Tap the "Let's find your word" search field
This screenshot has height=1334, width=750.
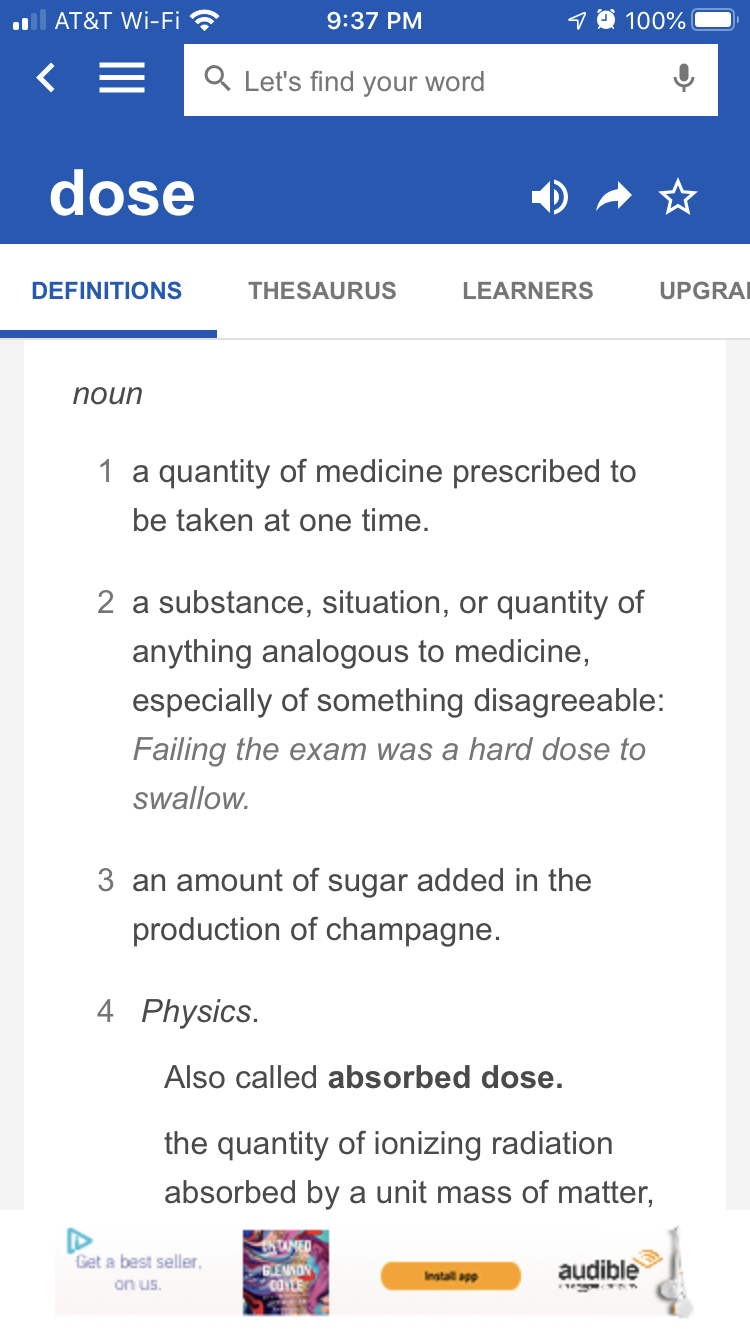coord(451,80)
